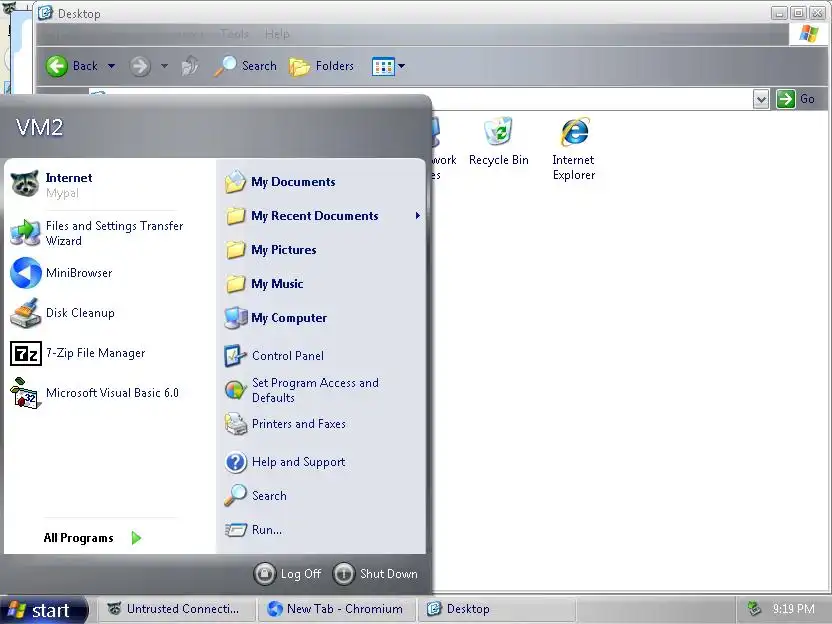Screen dimensions: 832x624
Task: Open My Computer
Action: (x=322, y=318)
